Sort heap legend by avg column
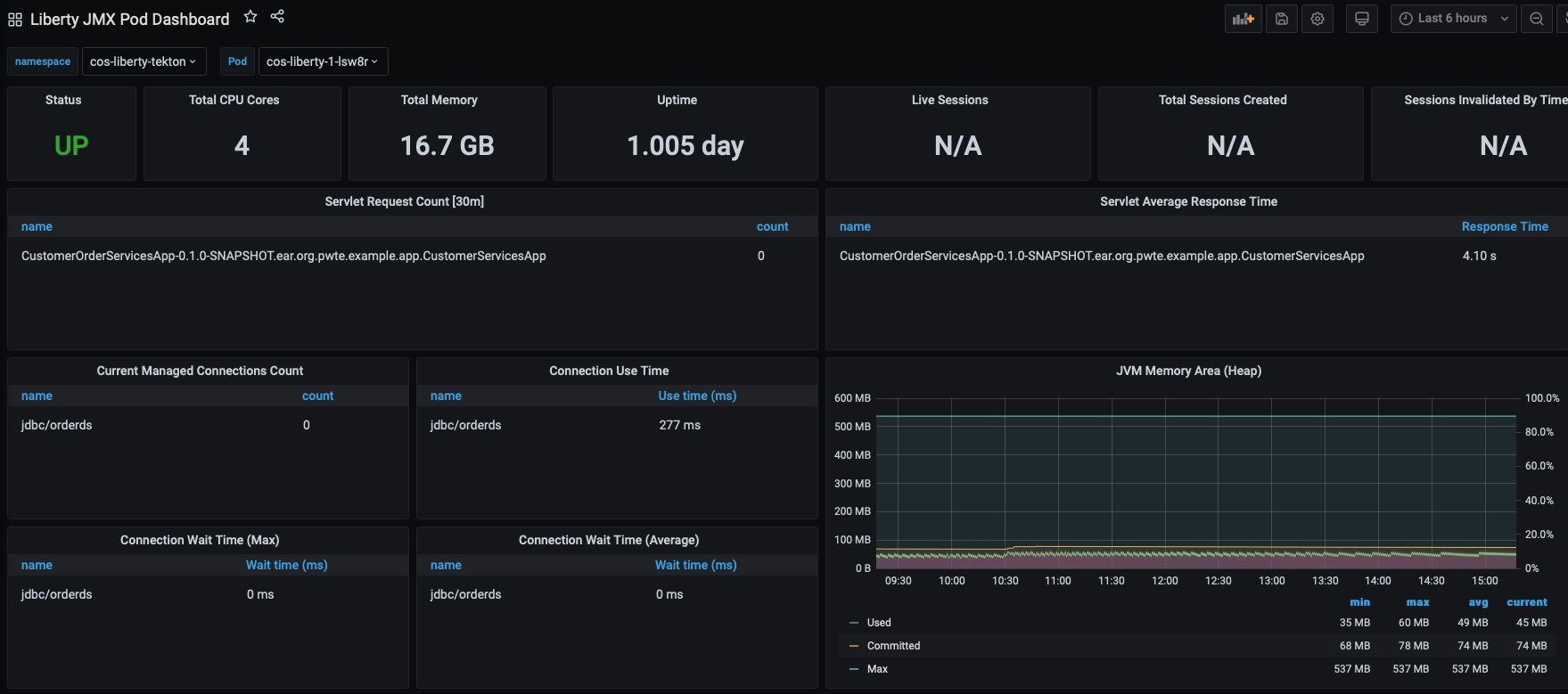Screen dimensions: 1568x694 click(x=1478, y=602)
